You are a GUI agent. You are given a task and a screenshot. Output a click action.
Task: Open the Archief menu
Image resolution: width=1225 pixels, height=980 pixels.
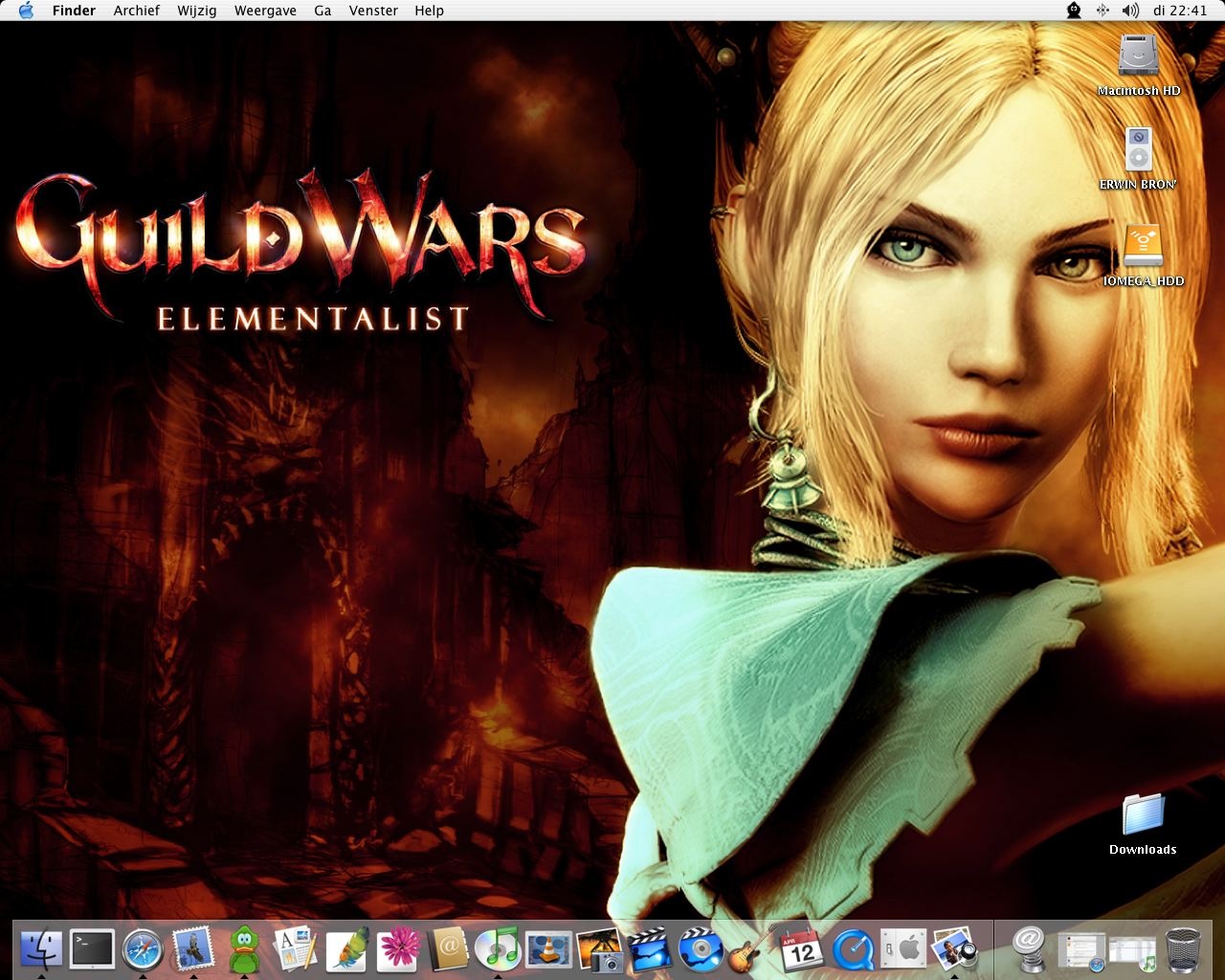click(137, 11)
